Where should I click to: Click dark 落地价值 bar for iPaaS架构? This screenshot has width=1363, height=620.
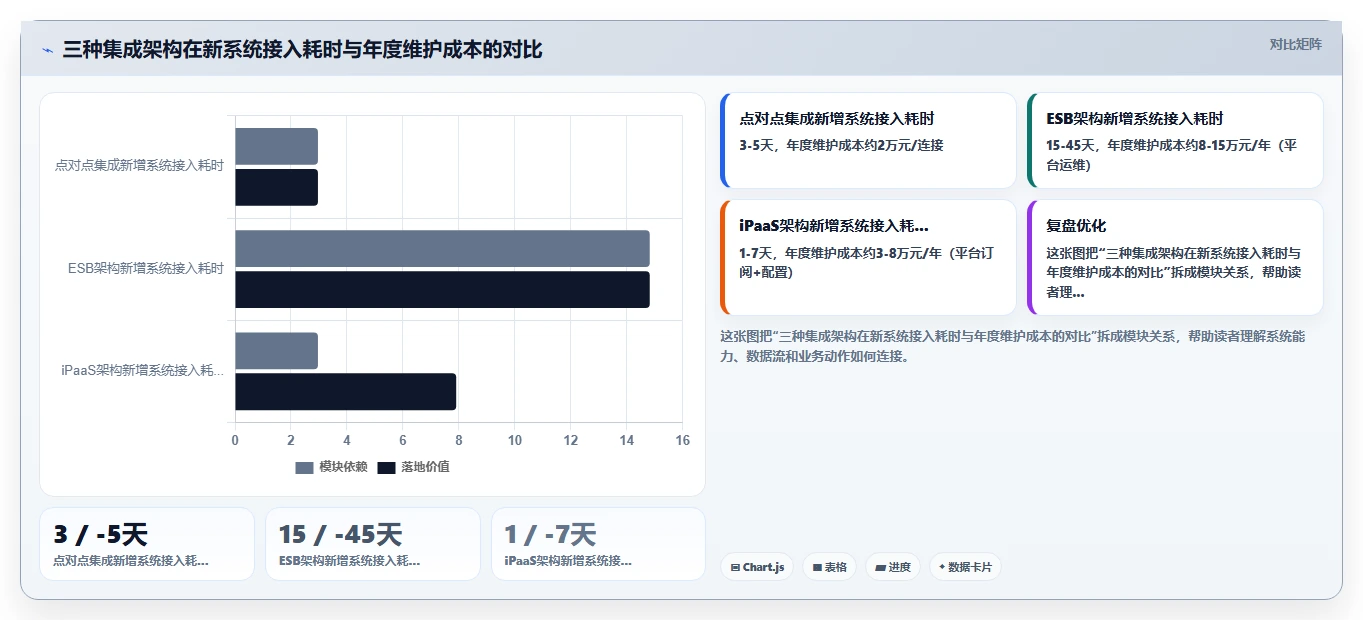pos(345,392)
